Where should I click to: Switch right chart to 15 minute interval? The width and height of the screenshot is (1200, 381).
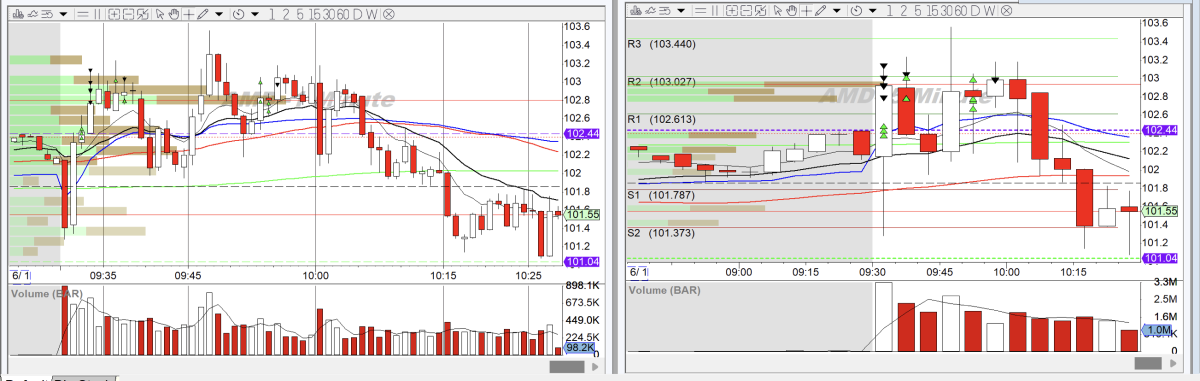pyautogui.click(x=932, y=12)
